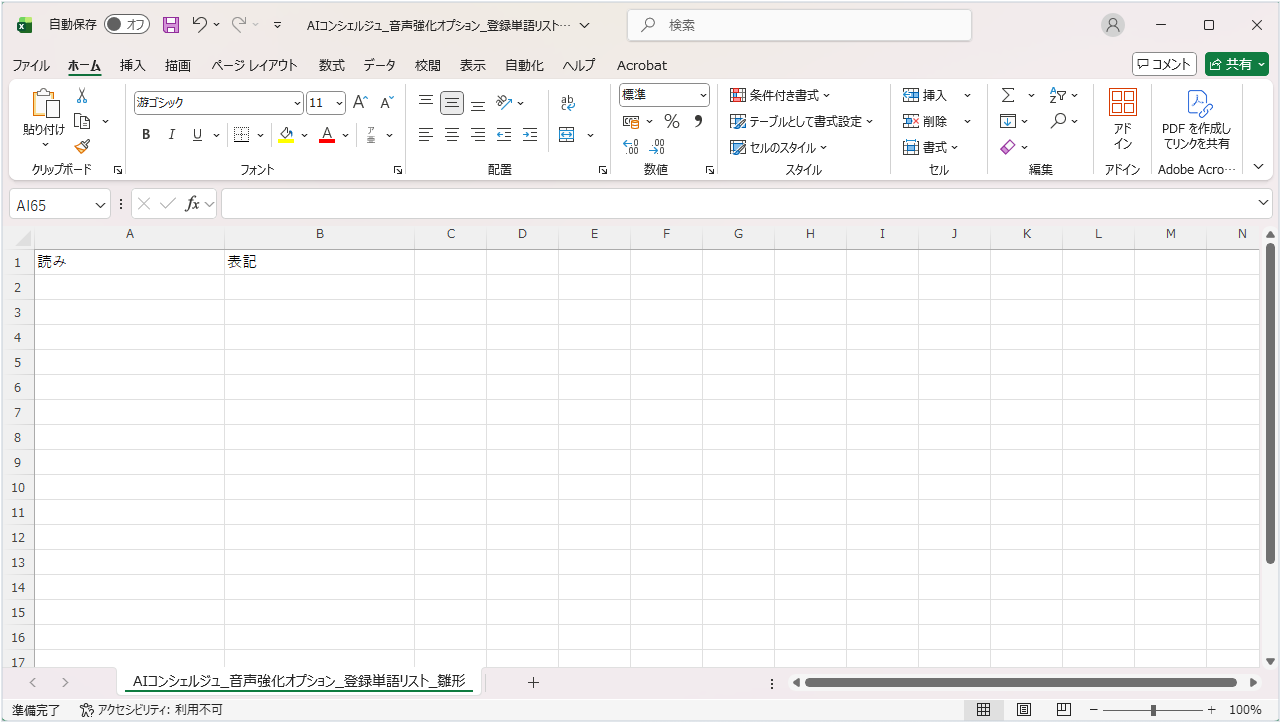Click the merge and center cells icon

(568, 134)
